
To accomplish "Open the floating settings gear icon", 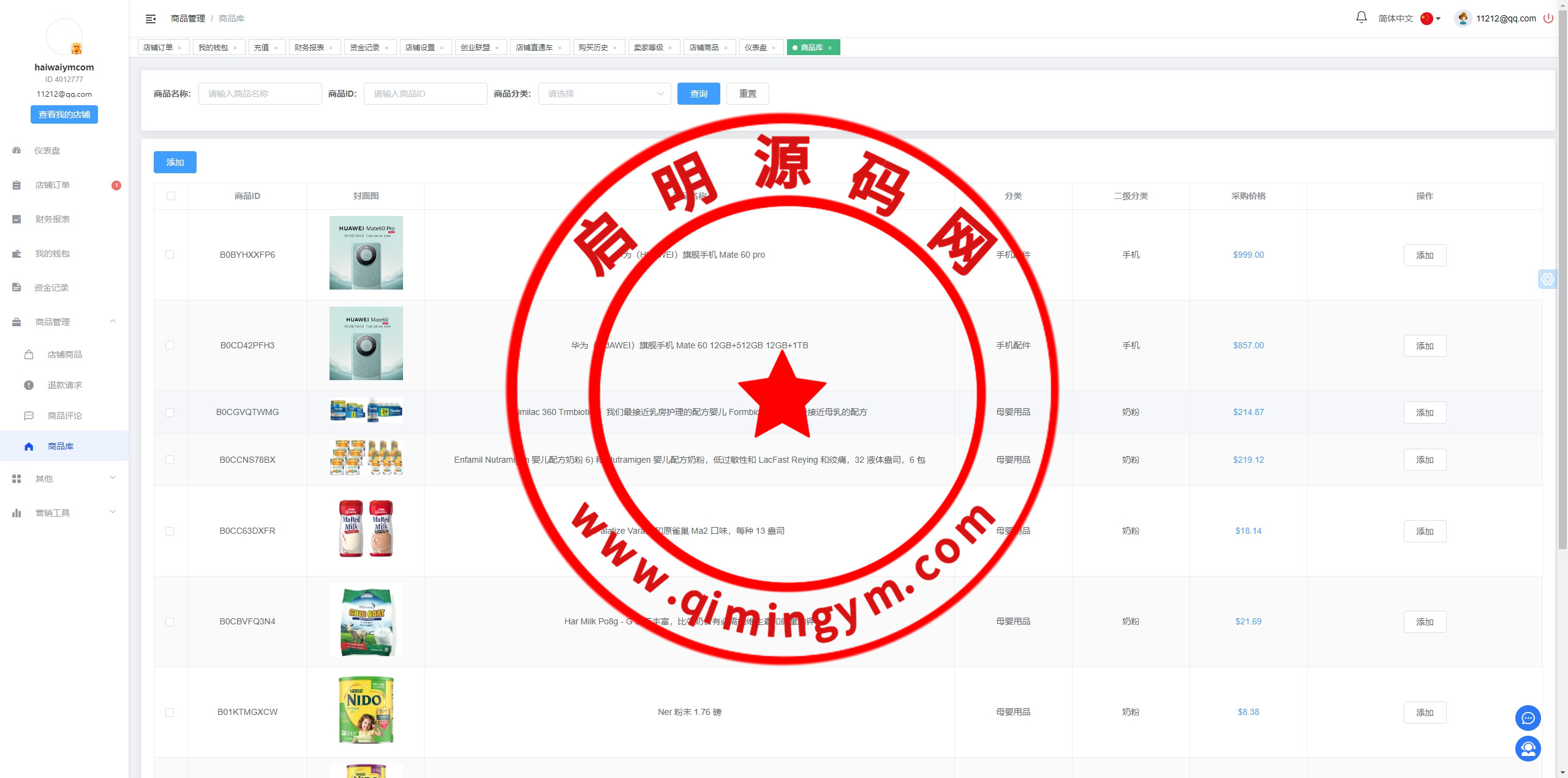I will coord(1547,279).
